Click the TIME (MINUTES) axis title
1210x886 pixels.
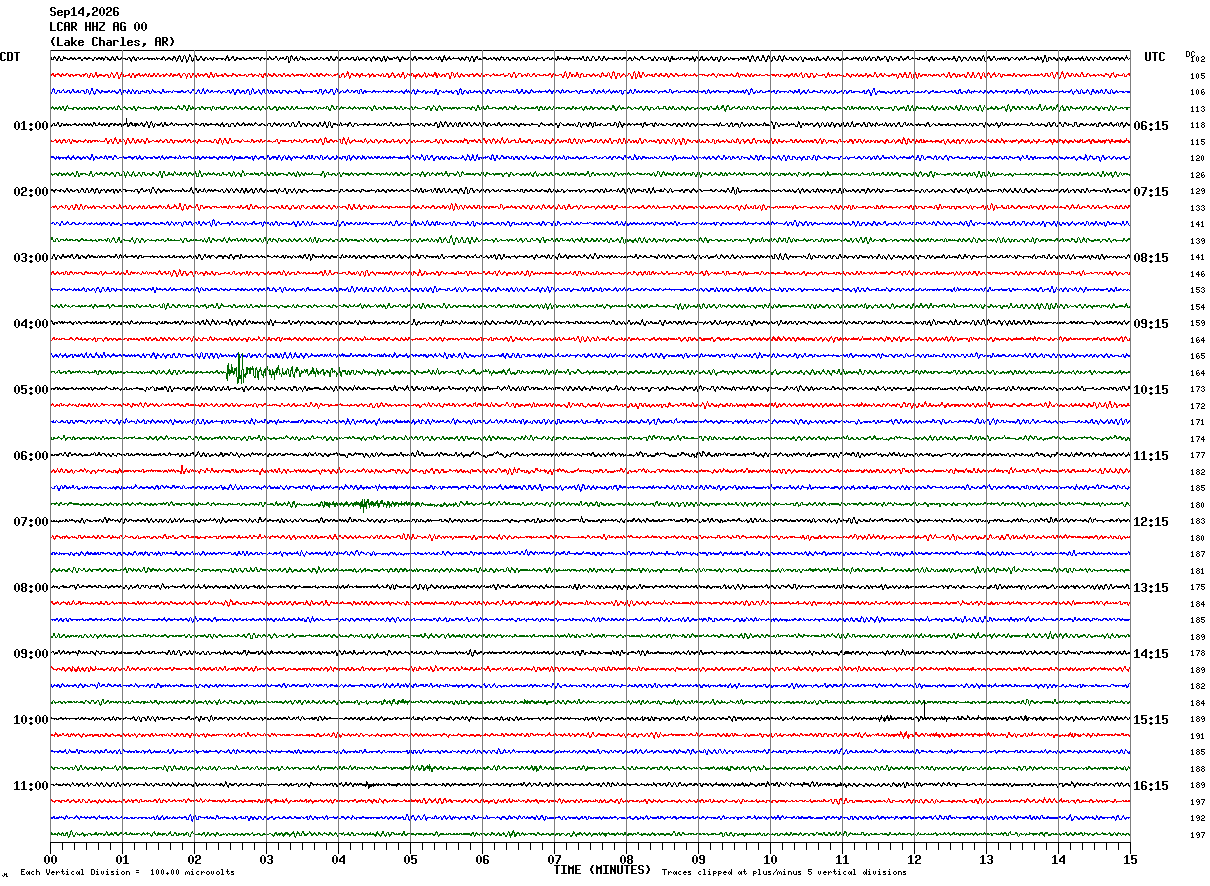[x=602, y=870]
